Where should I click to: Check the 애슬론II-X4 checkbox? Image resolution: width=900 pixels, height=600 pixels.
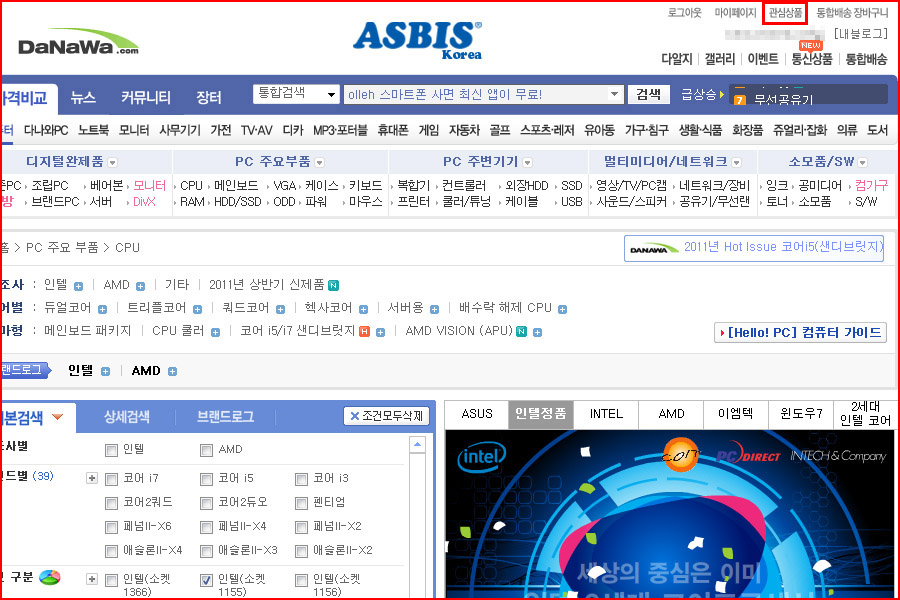tap(111, 552)
